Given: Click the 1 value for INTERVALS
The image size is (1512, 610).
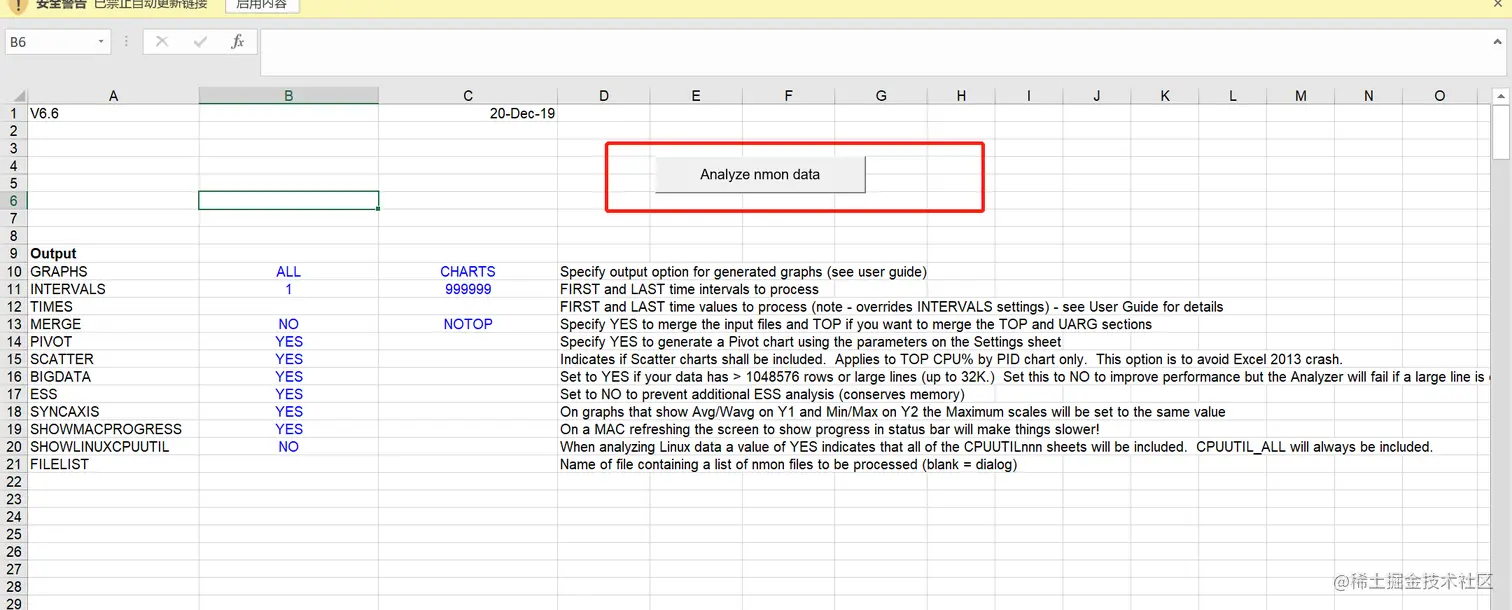Looking at the screenshot, I should click(289, 289).
